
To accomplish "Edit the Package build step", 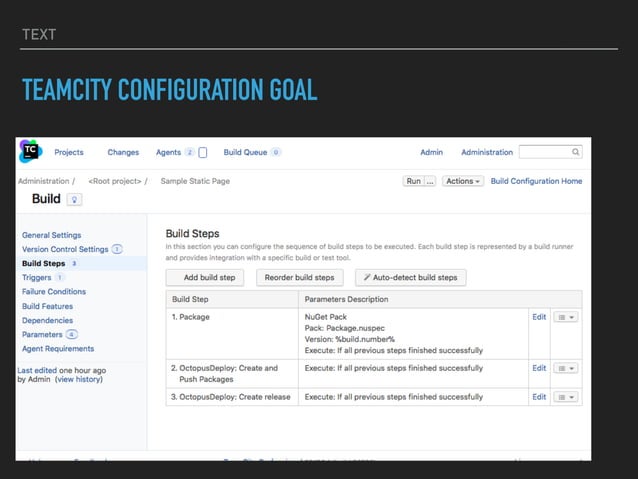I will (x=539, y=317).
